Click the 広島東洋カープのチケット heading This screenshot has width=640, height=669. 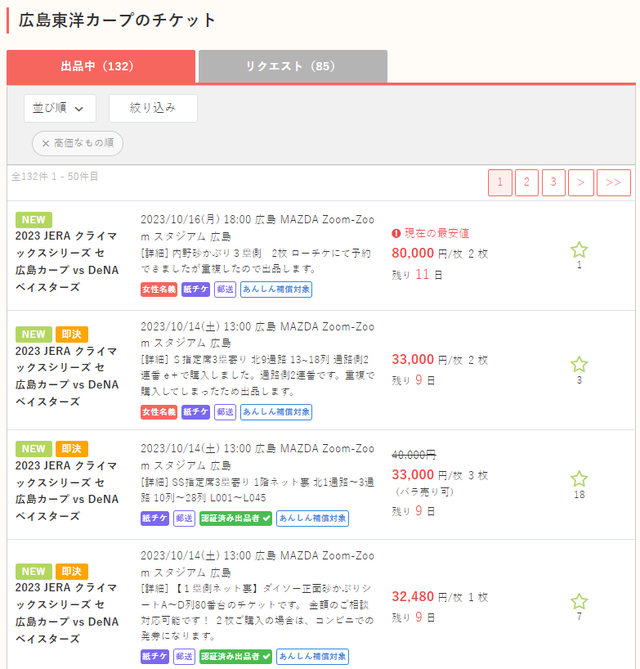117,20
